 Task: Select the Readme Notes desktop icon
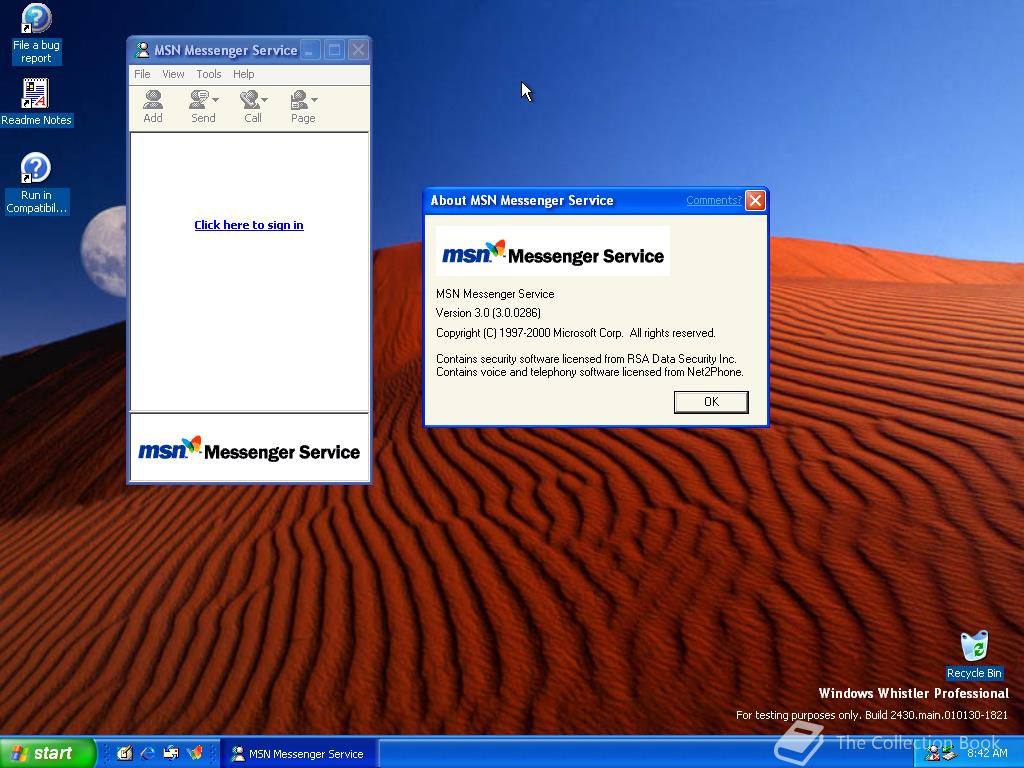pos(36,103)
